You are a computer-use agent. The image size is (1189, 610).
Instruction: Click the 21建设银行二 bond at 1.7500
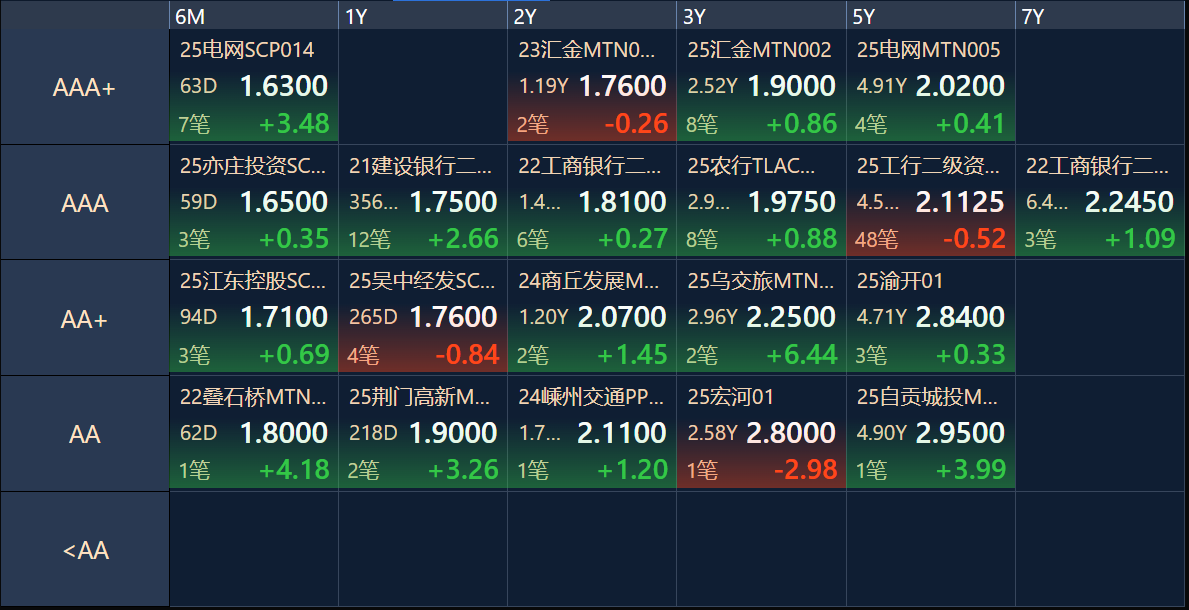tap(423, 202)
